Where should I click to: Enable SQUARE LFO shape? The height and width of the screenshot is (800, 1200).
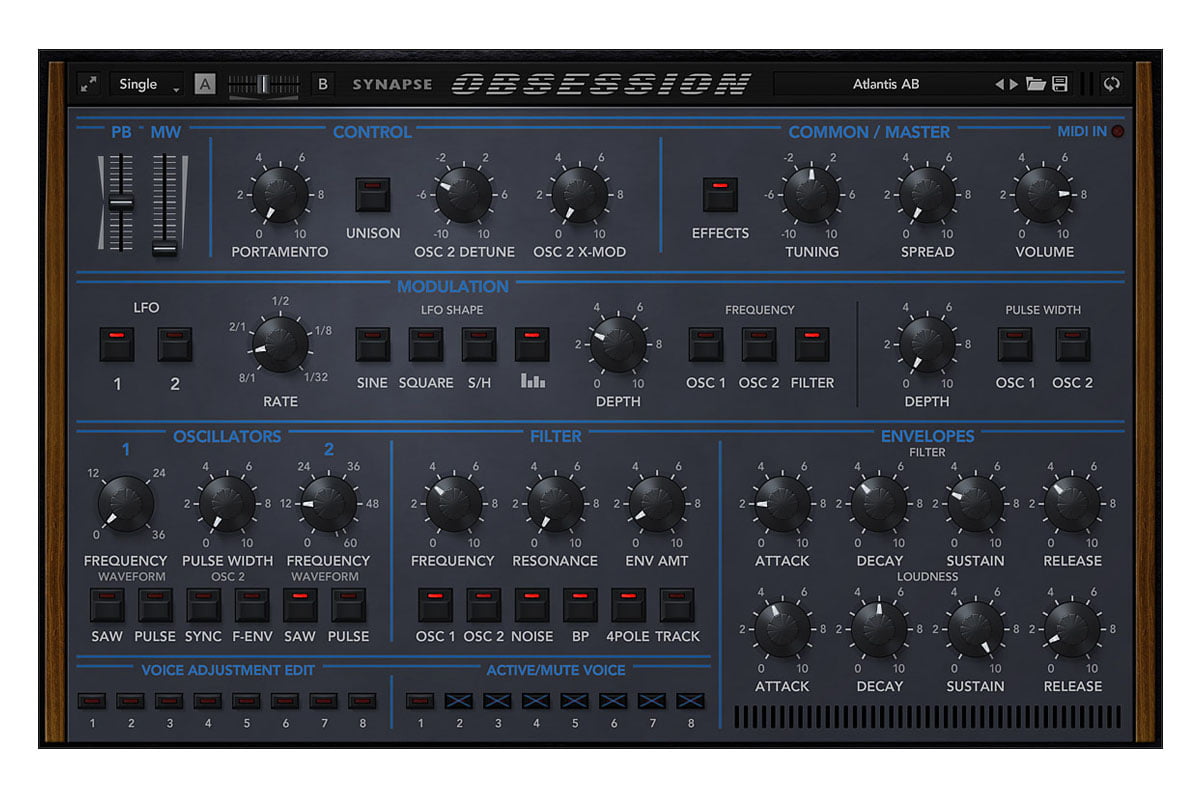click(x=426, y=345)
